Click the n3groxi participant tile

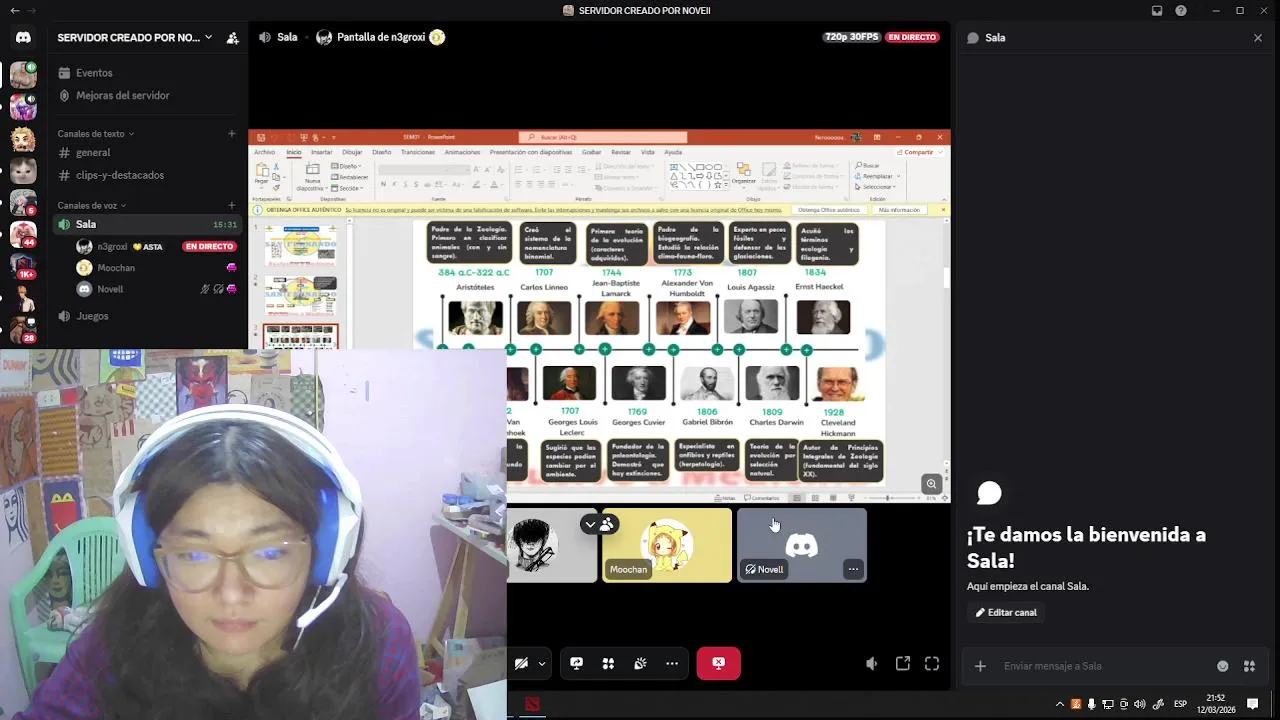(551, 545)
